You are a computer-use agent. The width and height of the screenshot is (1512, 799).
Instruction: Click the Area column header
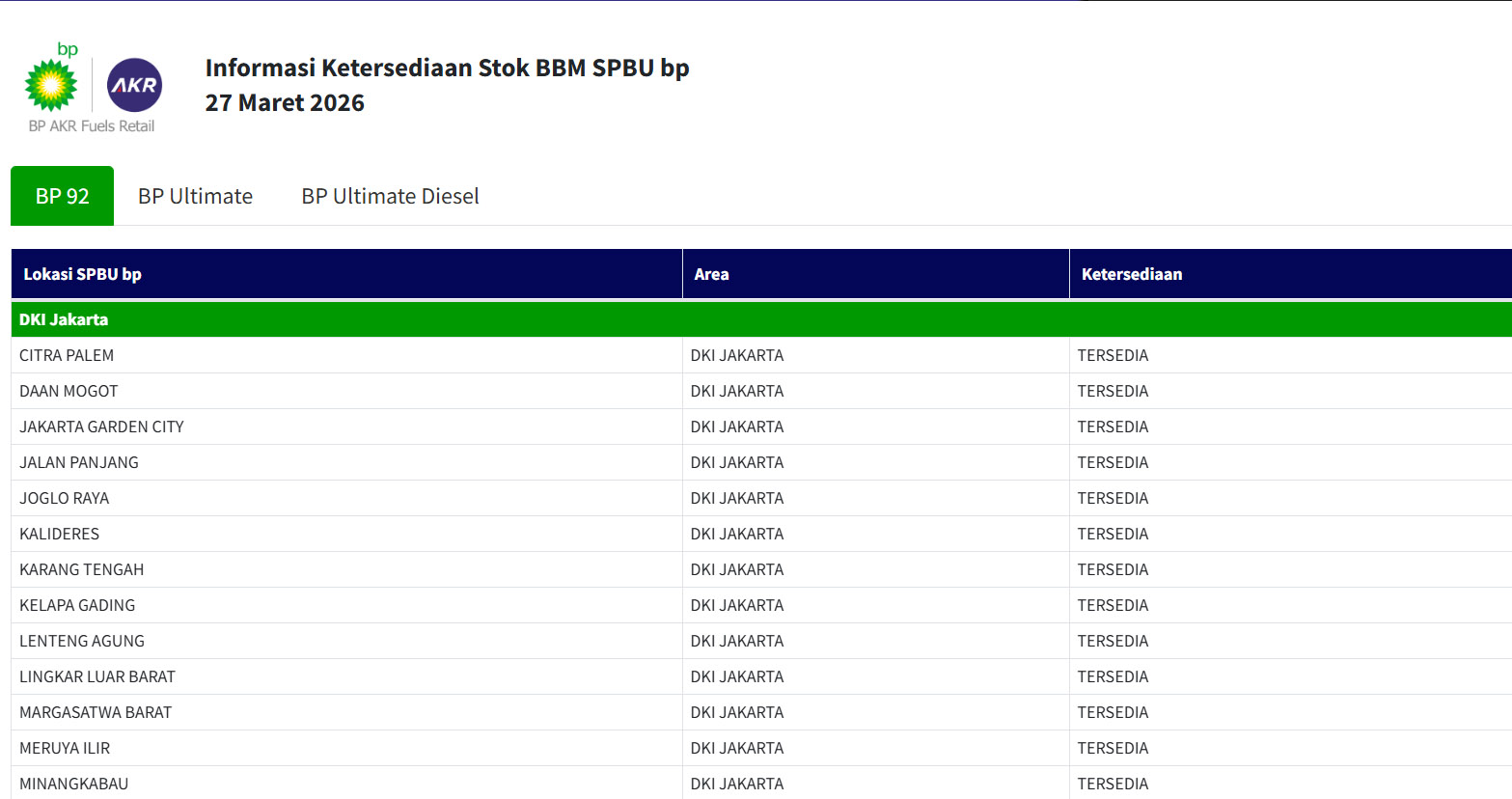coord(711,275)
